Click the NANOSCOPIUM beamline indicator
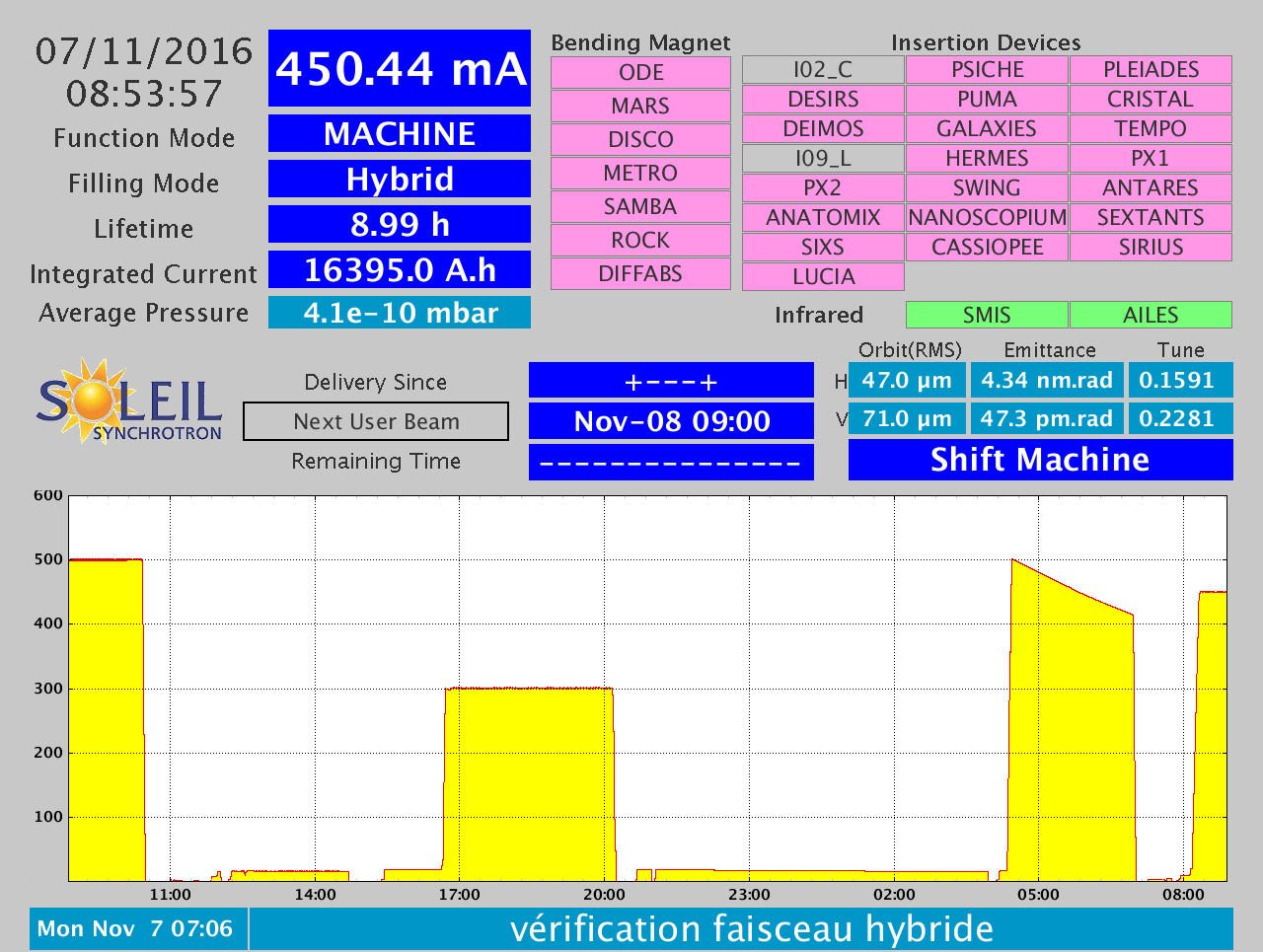1263x952 pixels. point(987,217)
